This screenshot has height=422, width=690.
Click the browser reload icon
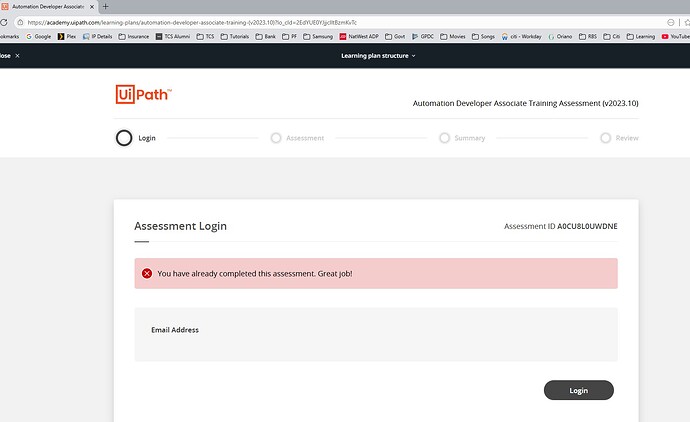(4, 22)
